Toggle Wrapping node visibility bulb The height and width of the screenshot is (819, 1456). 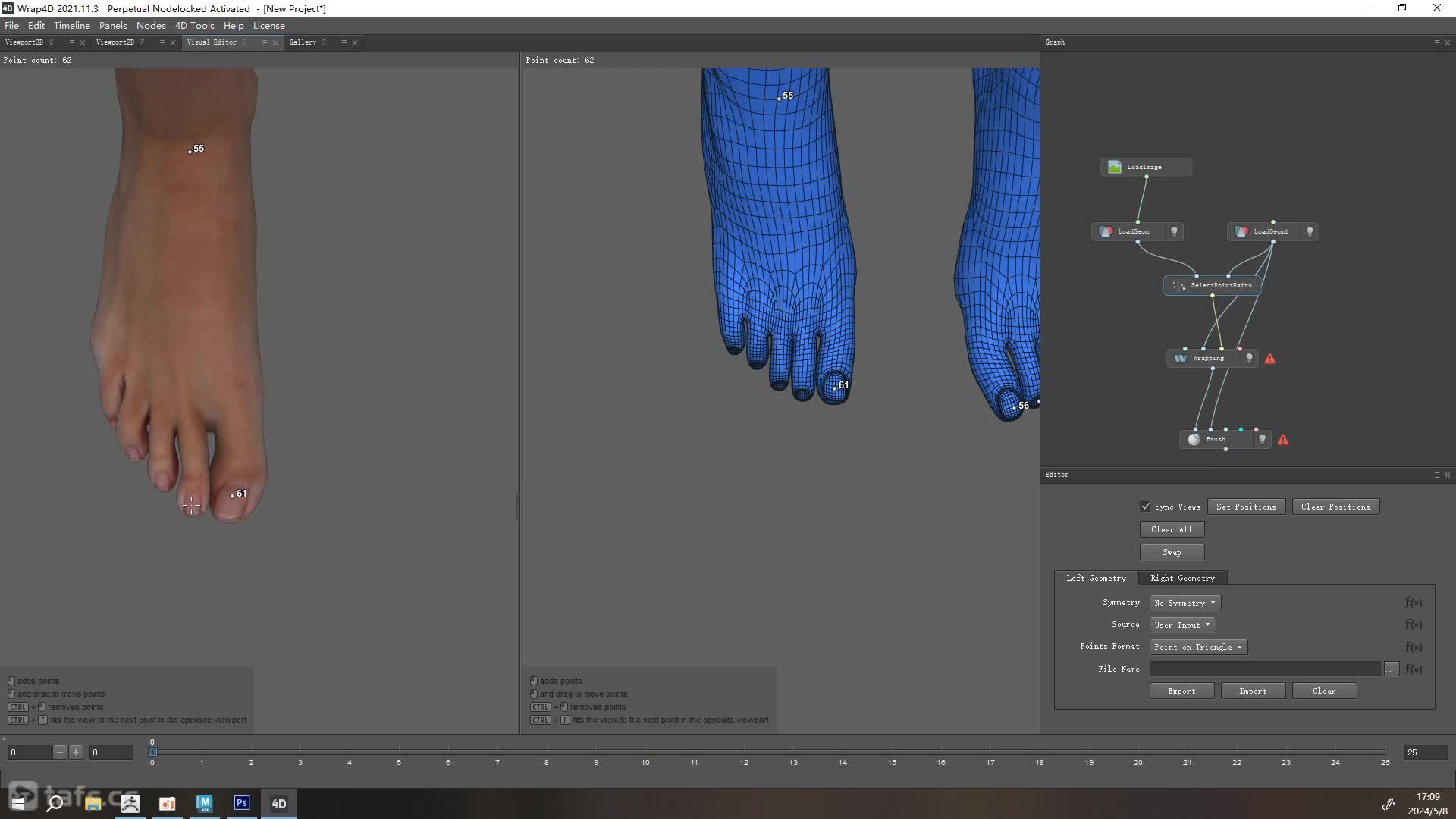tap(1249, 358)
